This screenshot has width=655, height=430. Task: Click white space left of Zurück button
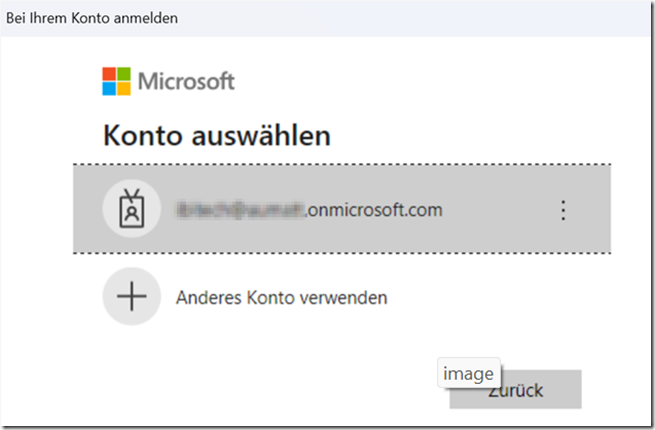(300, 388)
